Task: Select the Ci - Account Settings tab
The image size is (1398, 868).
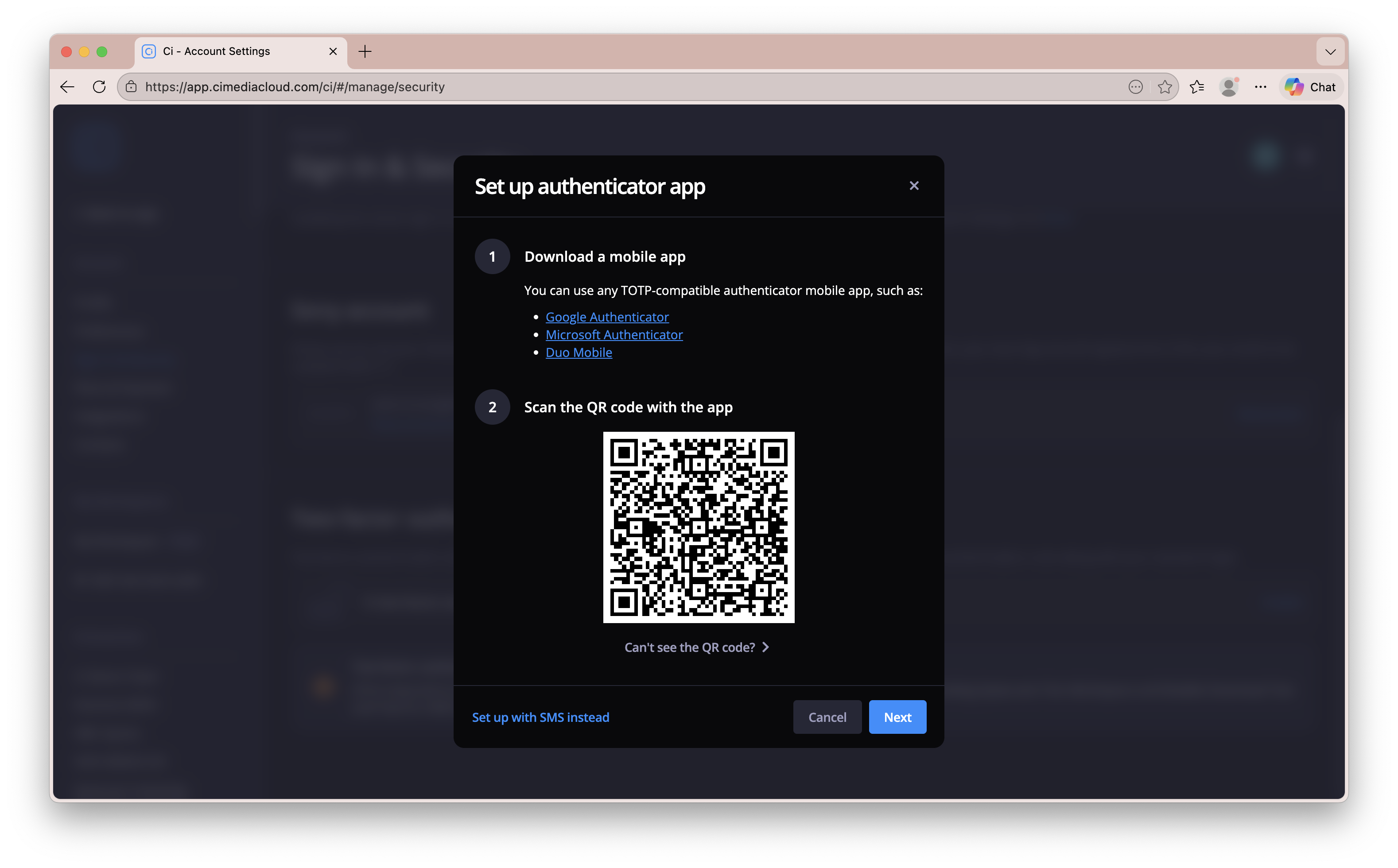Action: pos(241,52)
